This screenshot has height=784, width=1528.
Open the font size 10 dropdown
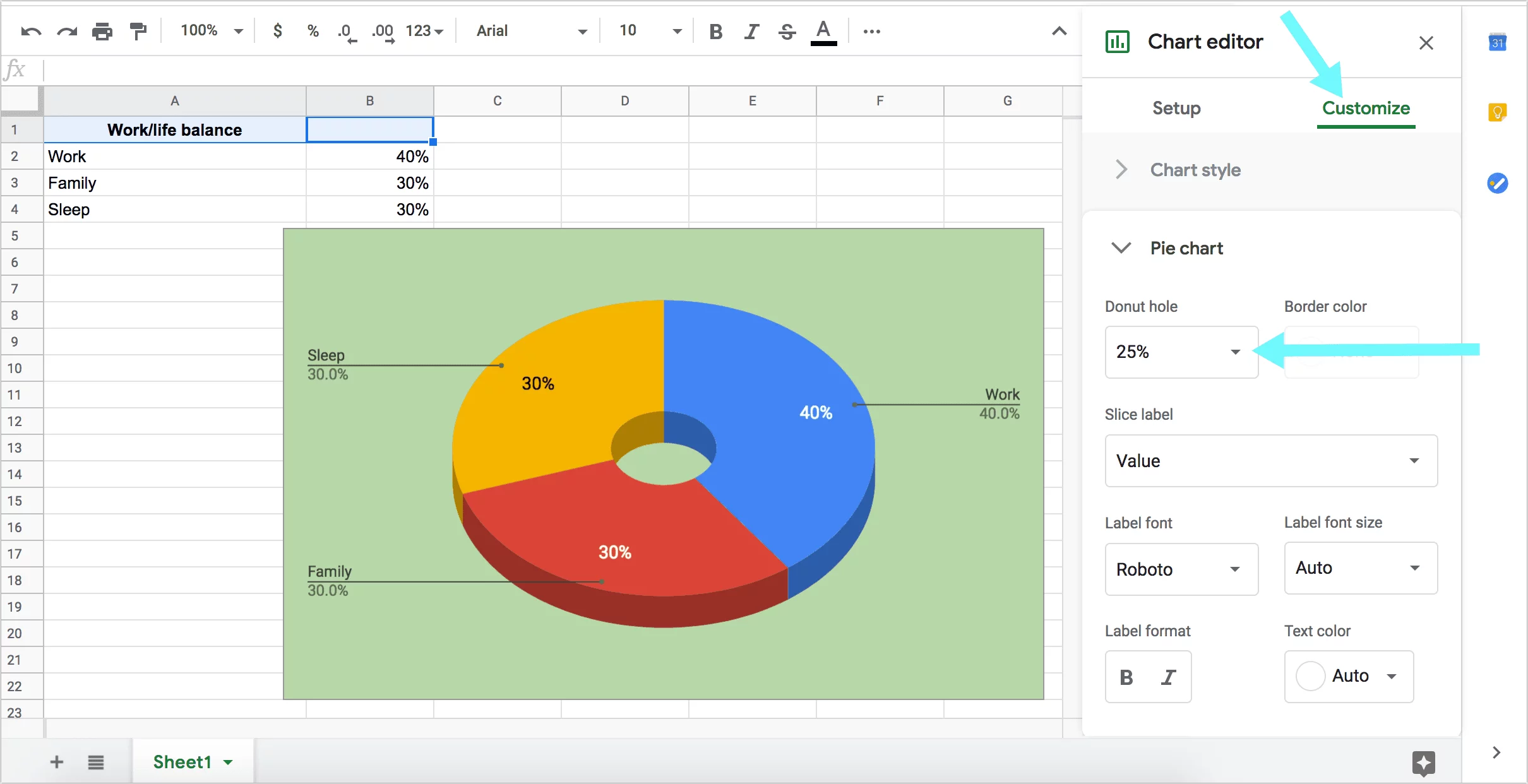tap(650, 30)
